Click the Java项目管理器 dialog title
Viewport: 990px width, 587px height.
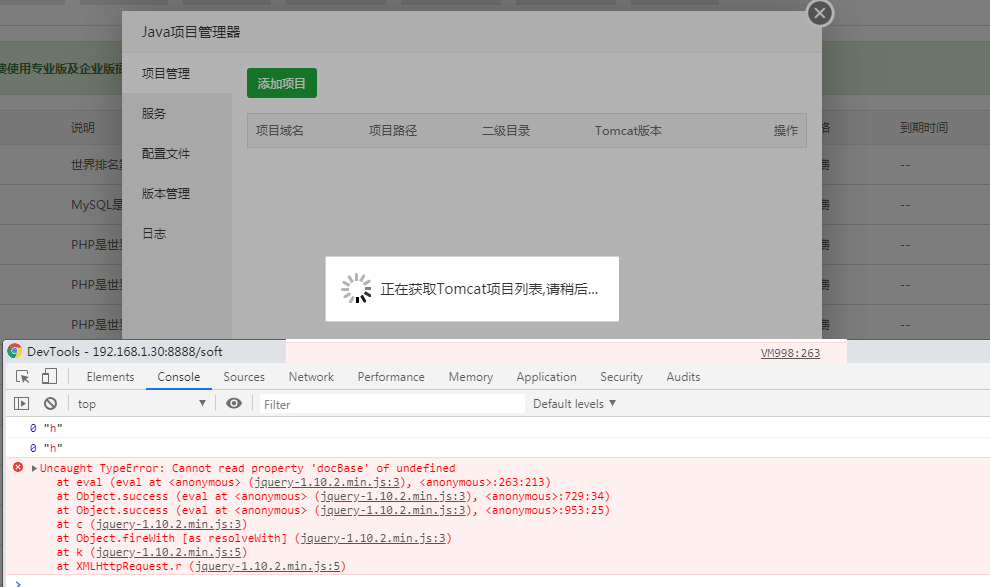(191, 32)
